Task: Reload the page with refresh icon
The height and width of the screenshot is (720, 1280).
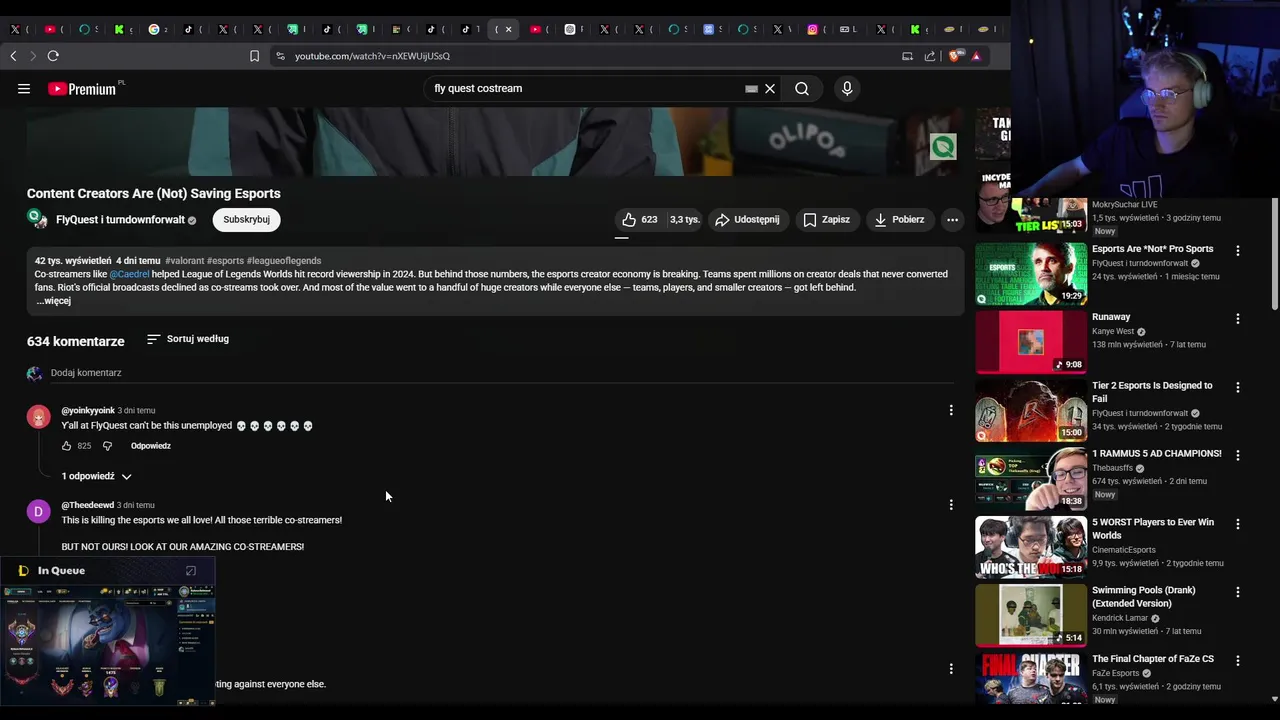Action: (53, 56)
